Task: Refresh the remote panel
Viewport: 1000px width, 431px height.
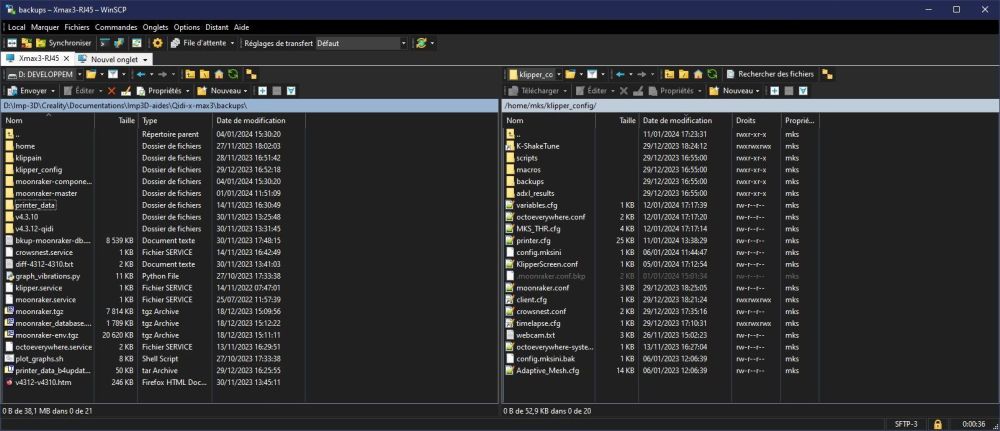Action: 712,75
